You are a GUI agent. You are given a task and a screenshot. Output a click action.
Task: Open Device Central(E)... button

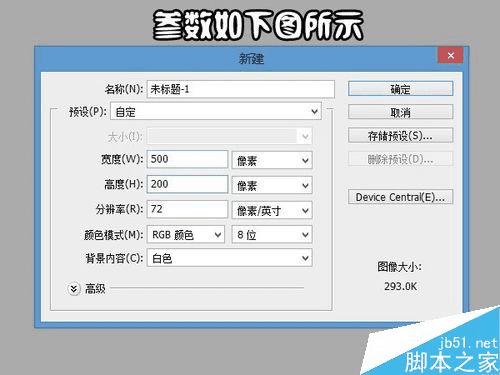coord(400,197)
